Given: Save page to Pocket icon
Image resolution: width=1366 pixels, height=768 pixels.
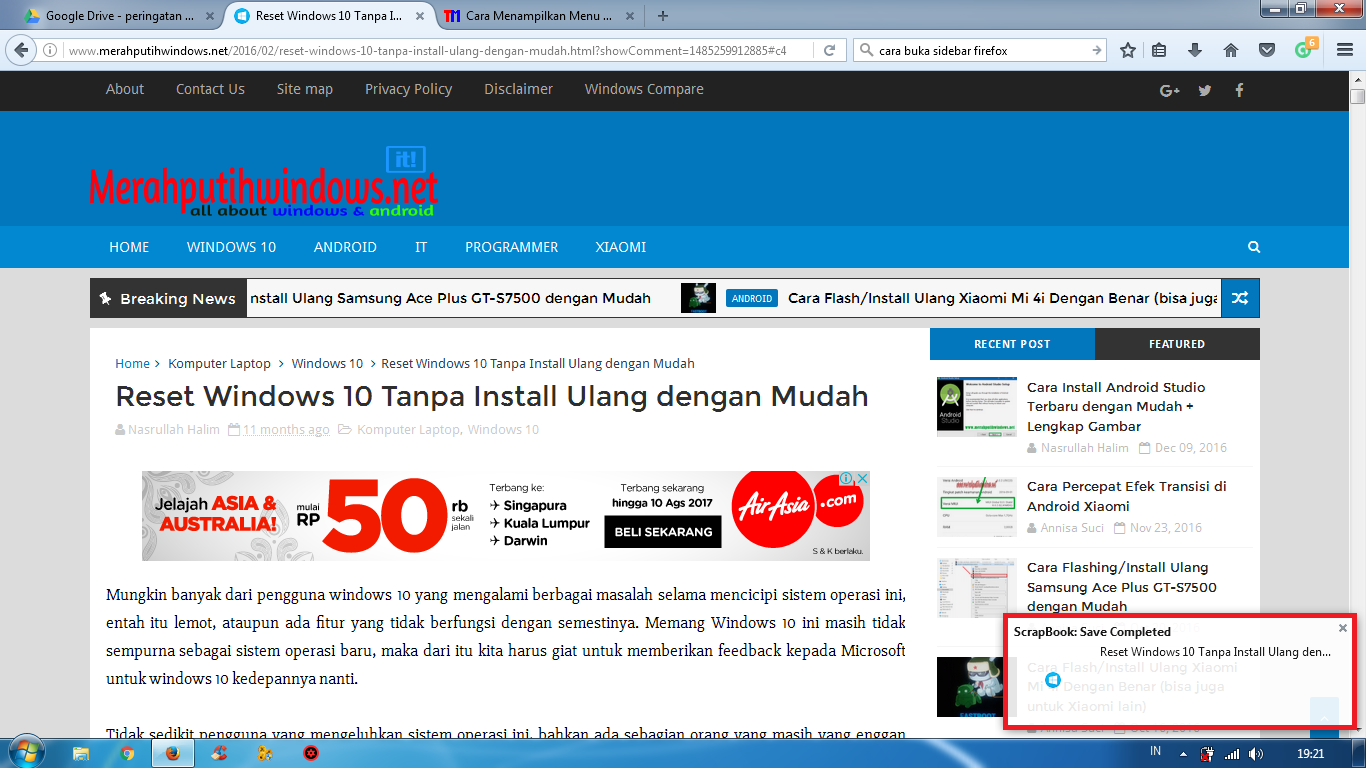Looking at the screenshot, I should 1266,50.
